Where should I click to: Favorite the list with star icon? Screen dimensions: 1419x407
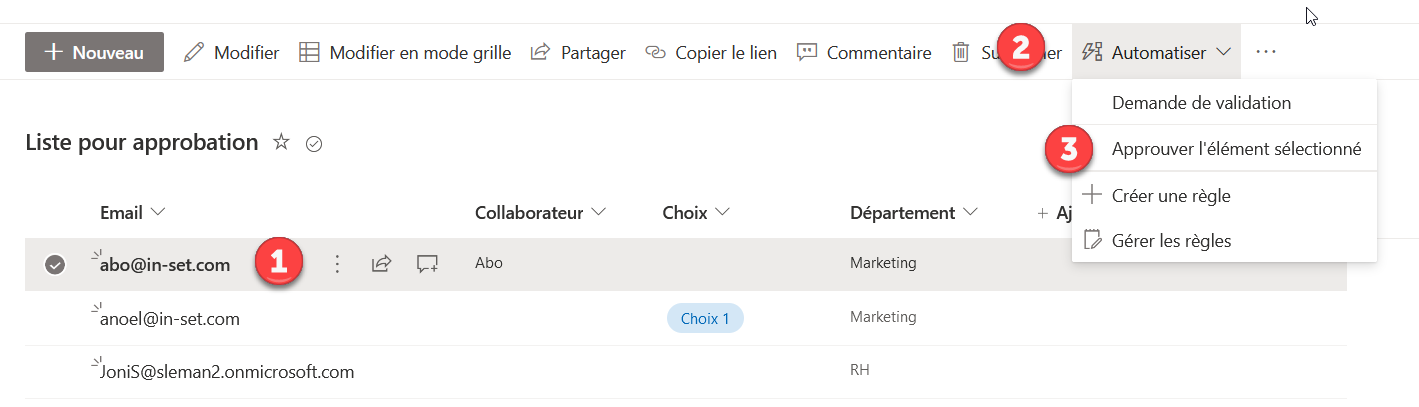pos(281,142)
